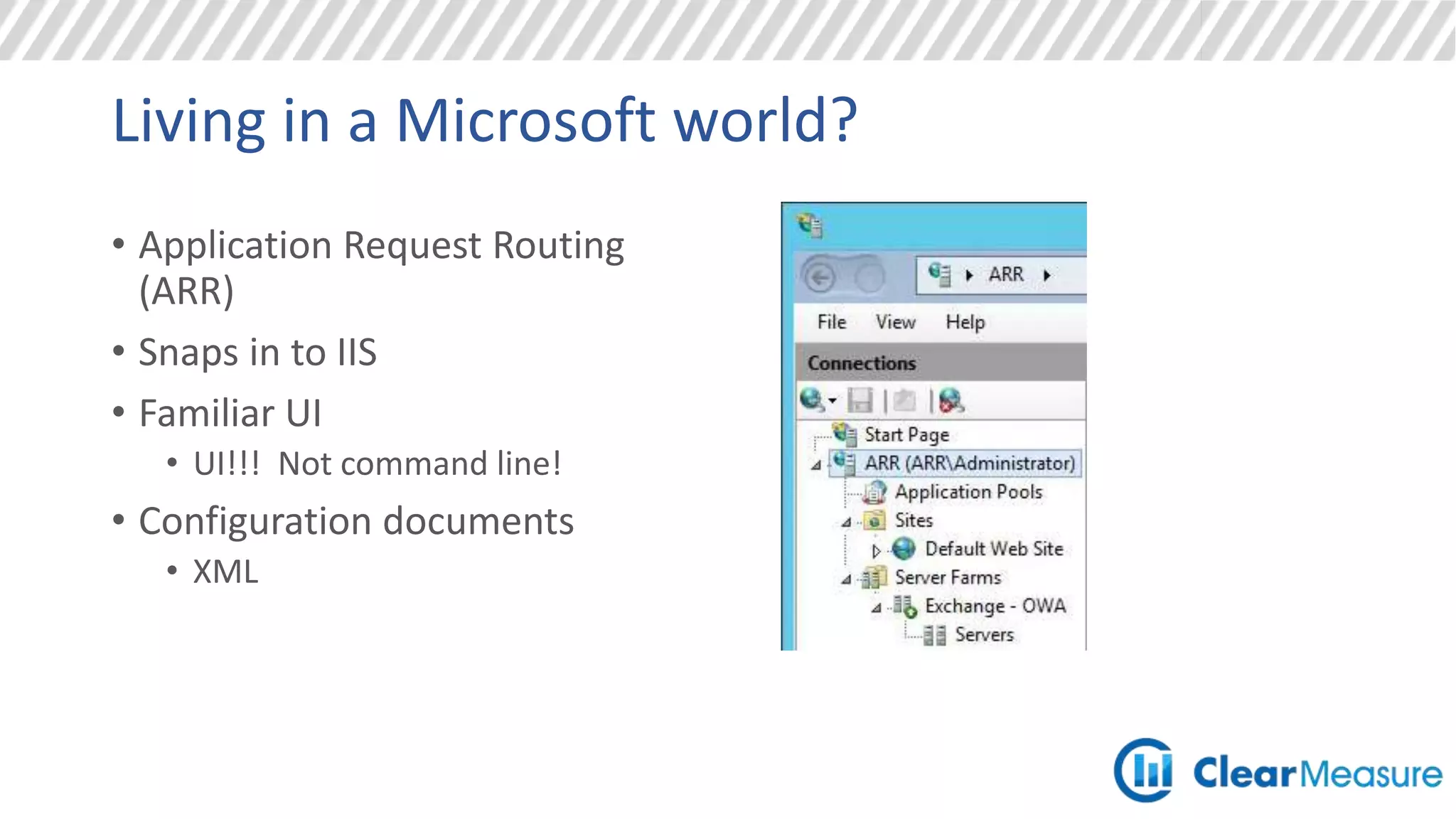
Task: Click the Start Page icon
Action: point(845,434)
